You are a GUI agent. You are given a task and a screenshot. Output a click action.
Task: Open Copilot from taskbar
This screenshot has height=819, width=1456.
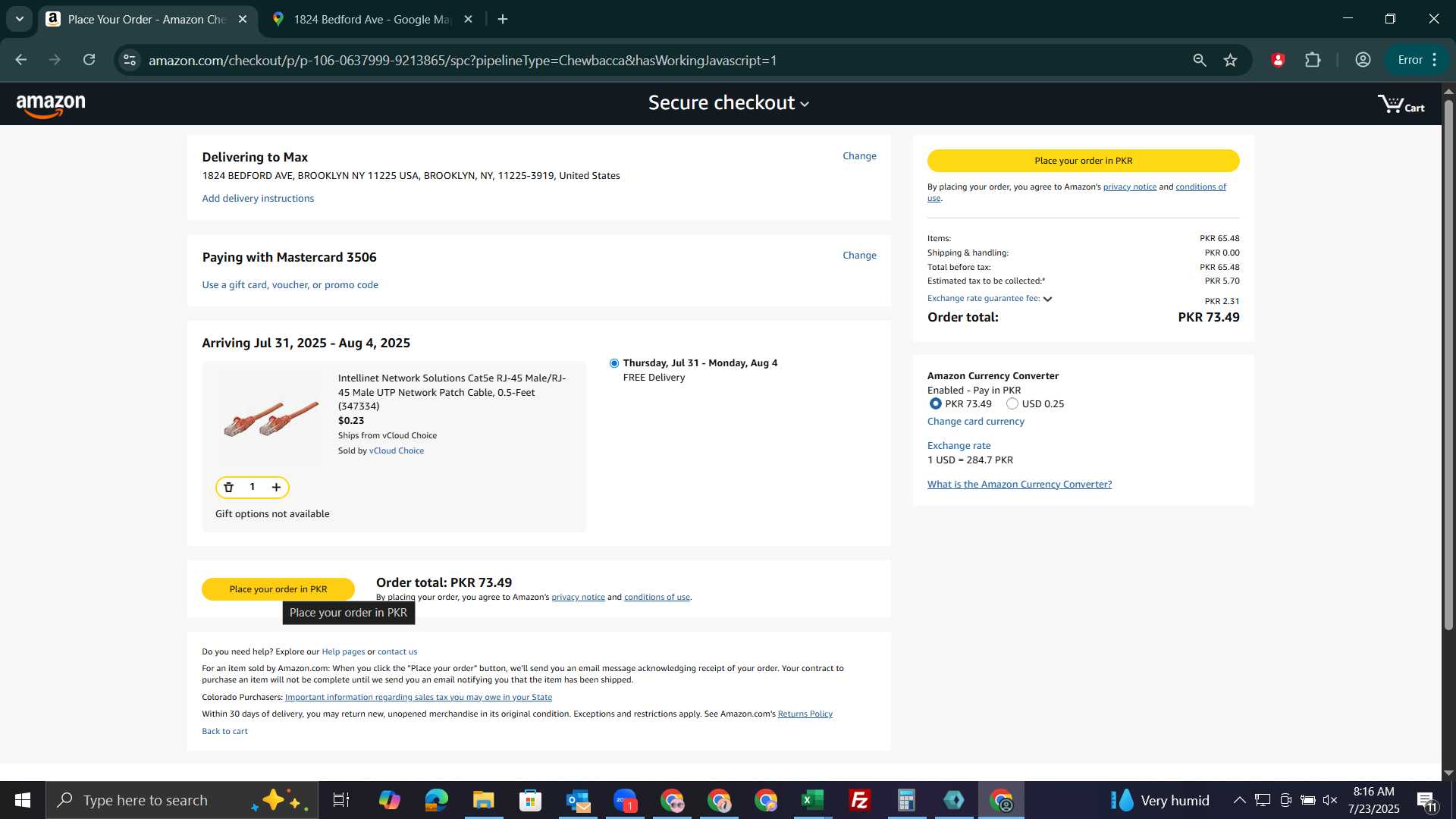(x=389, y=800)
